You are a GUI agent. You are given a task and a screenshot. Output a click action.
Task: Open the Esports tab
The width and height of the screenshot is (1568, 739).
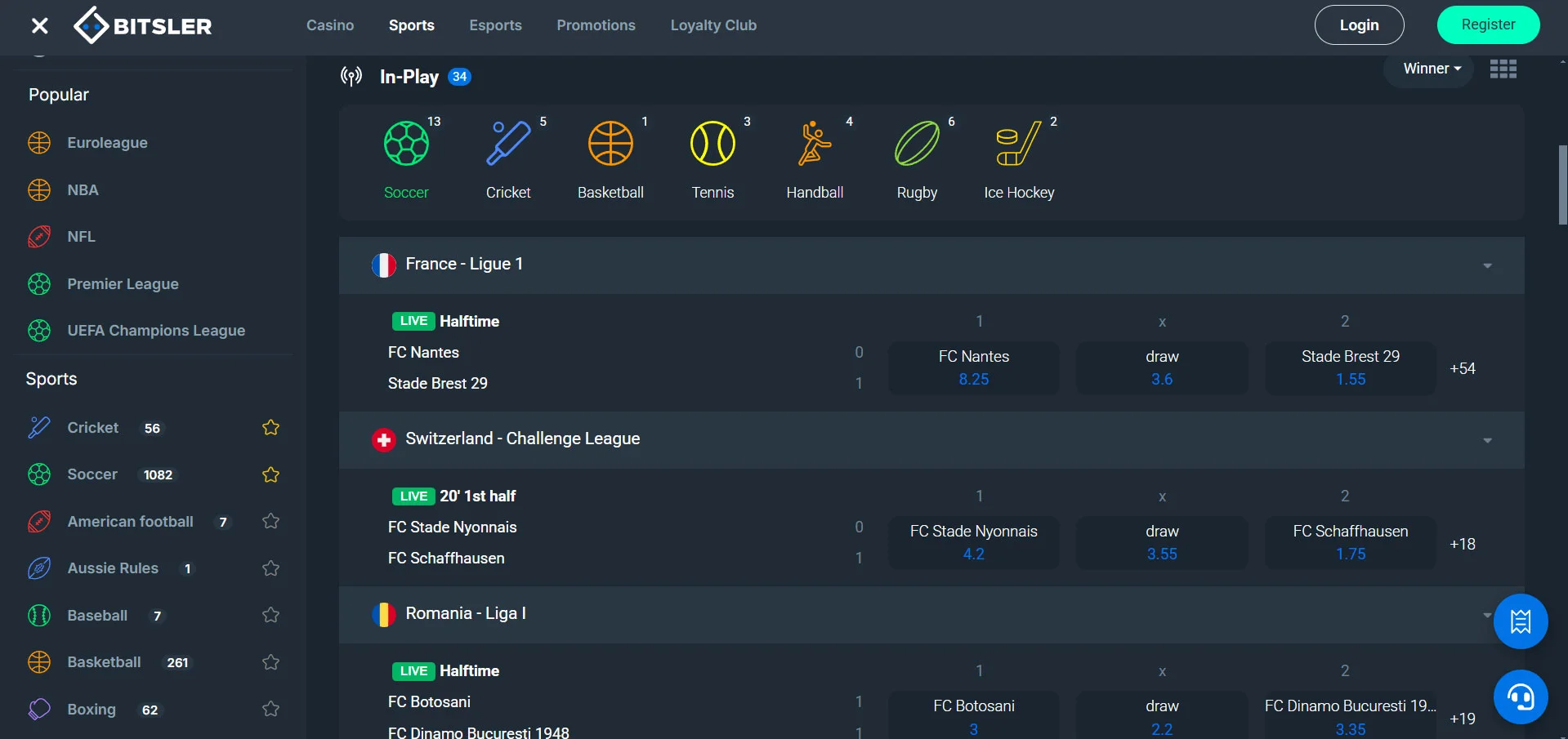tap(495, 25)
